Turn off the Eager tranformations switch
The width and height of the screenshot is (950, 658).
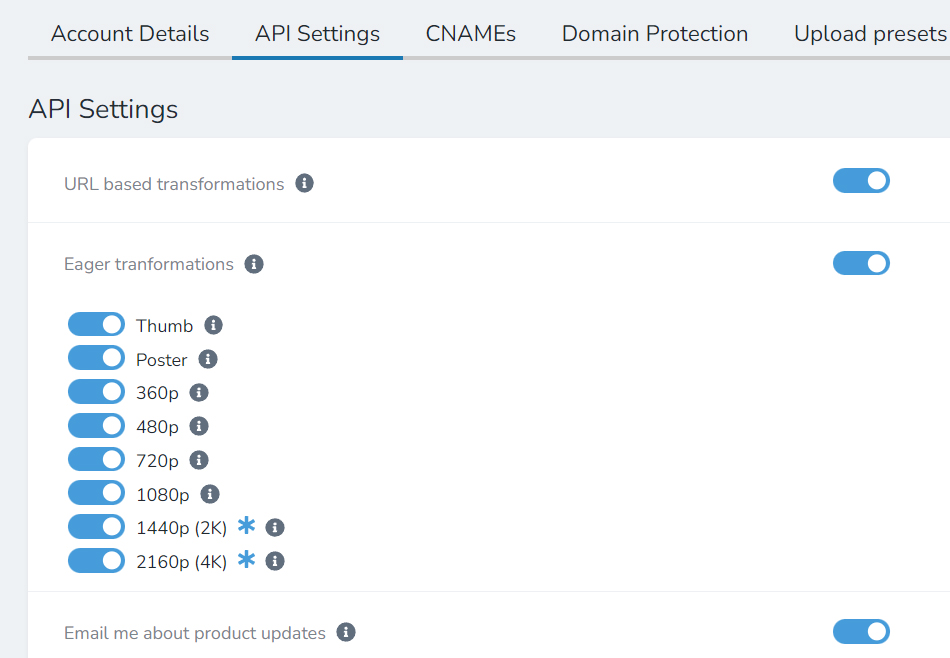[861, 264]
